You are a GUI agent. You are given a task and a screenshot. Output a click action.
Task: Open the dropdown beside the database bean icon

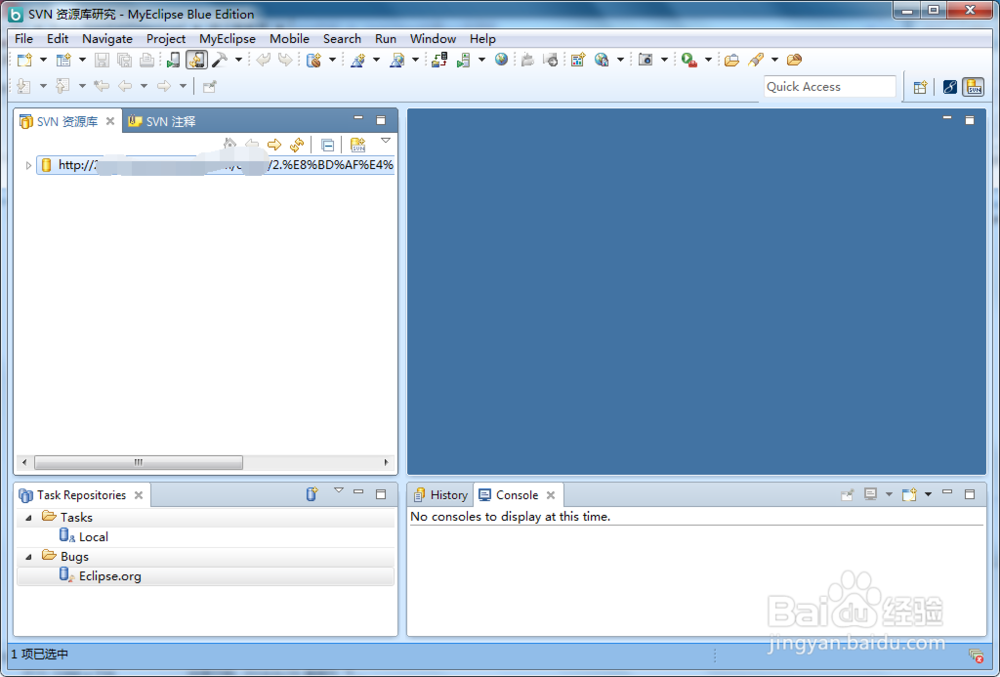pyautogui.click(x=332, y=60)
